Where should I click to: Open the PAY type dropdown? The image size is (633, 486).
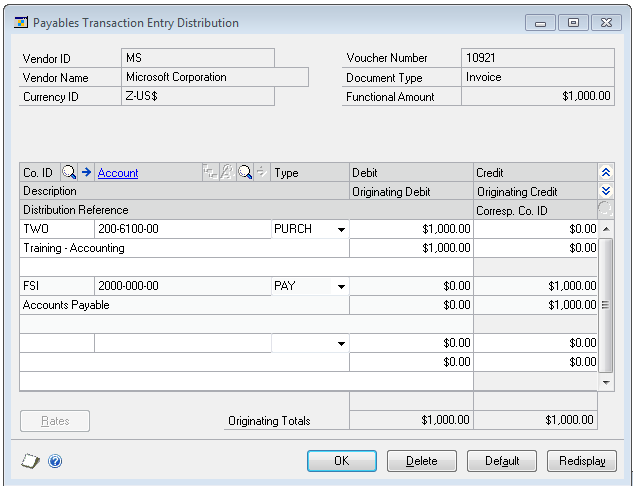341,287
